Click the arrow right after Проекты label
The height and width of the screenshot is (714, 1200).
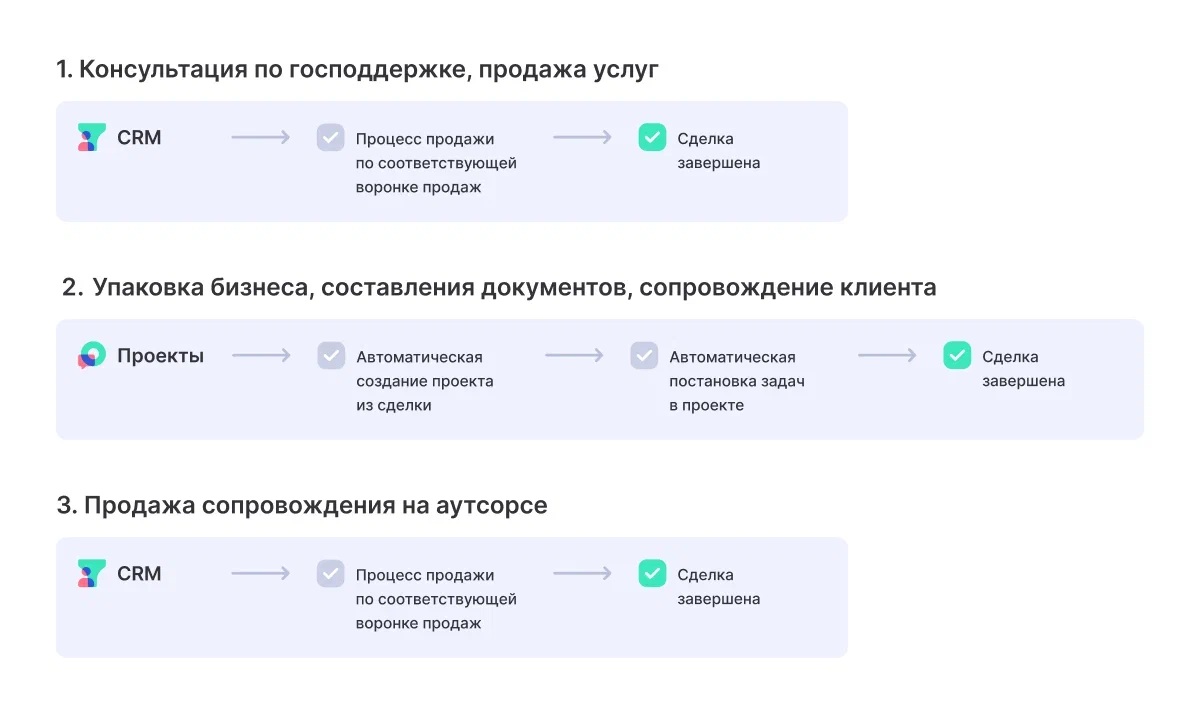[x=261, y=355]
